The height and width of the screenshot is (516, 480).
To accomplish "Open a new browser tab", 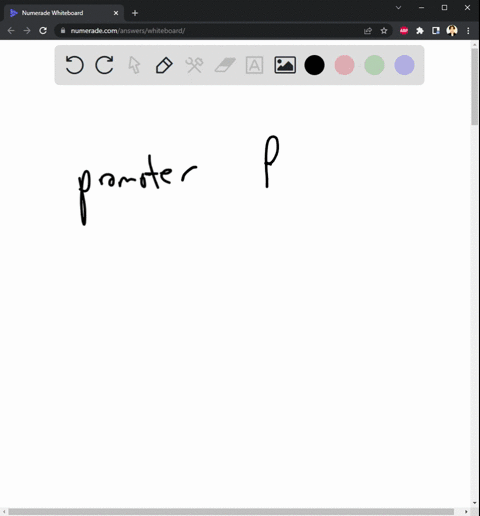I will point(135,13).
